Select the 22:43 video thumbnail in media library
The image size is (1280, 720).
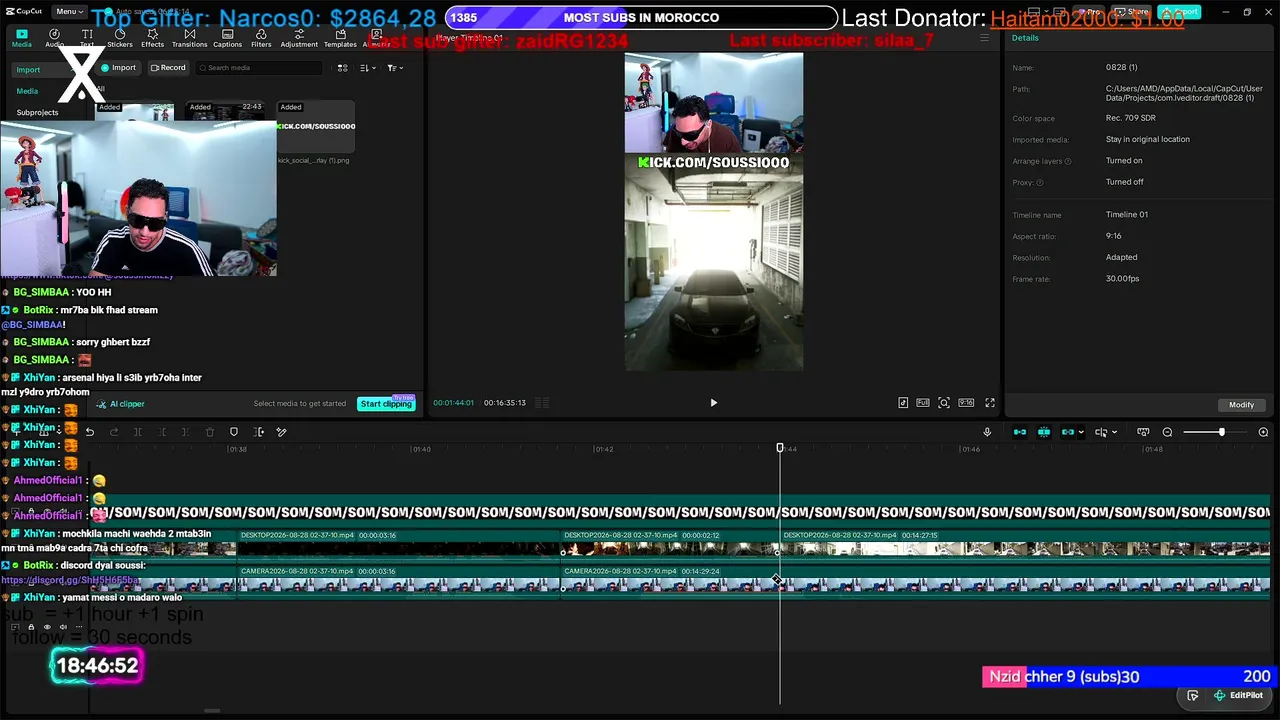coord(225,112)
